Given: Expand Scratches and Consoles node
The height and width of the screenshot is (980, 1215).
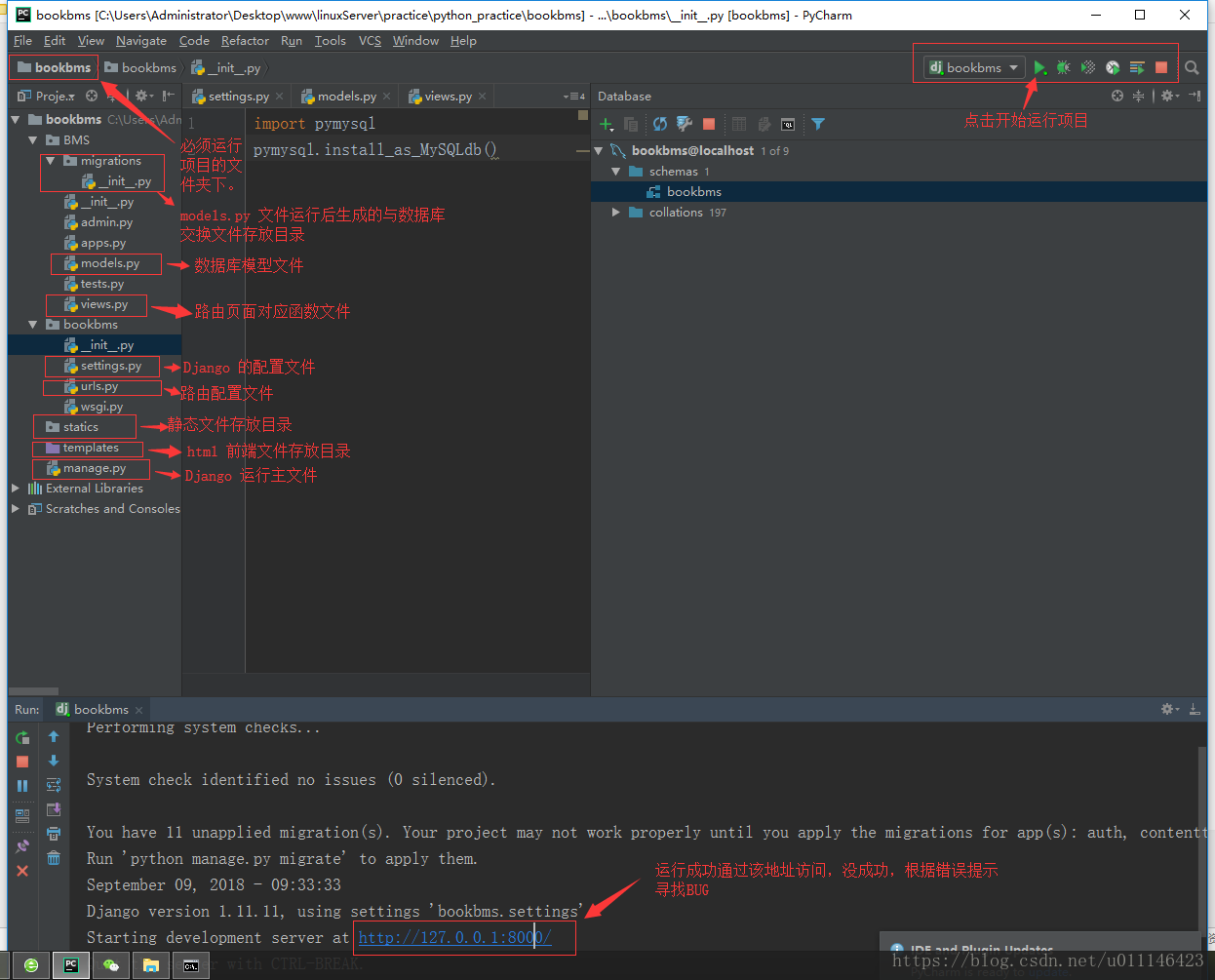Looking at the screenshot, I should (16, 508).
